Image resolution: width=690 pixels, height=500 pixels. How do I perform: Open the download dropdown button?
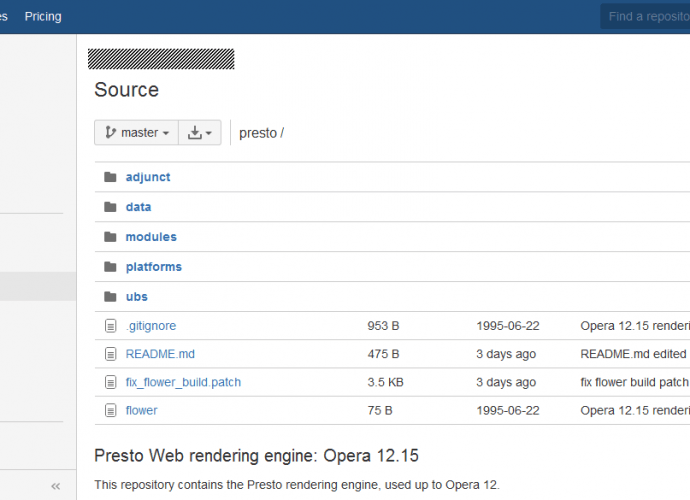200,132
